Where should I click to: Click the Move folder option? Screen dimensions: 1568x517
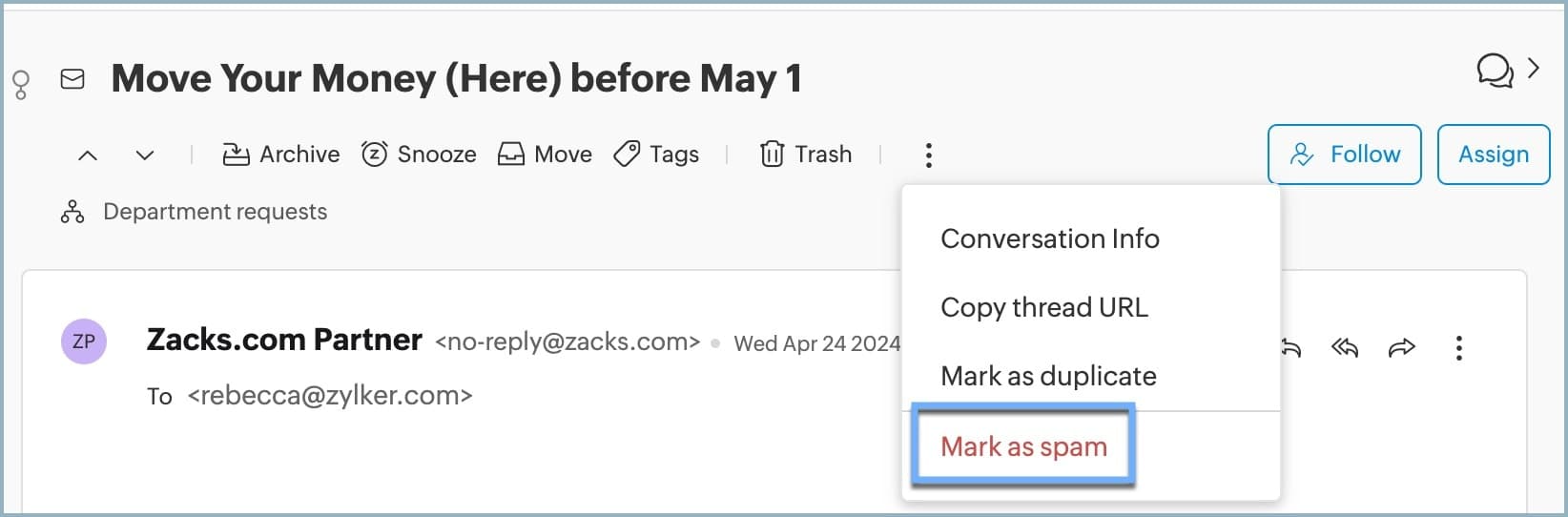click(545, 155)
